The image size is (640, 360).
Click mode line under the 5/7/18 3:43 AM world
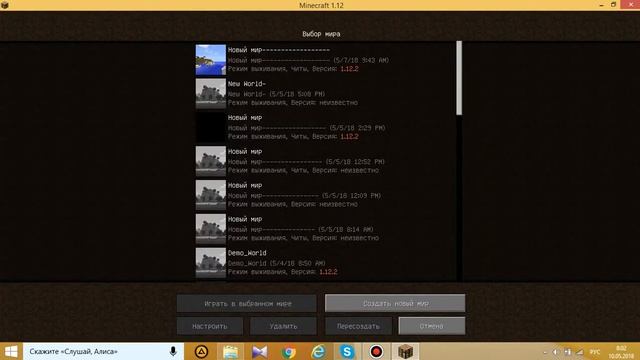[293, 69]
